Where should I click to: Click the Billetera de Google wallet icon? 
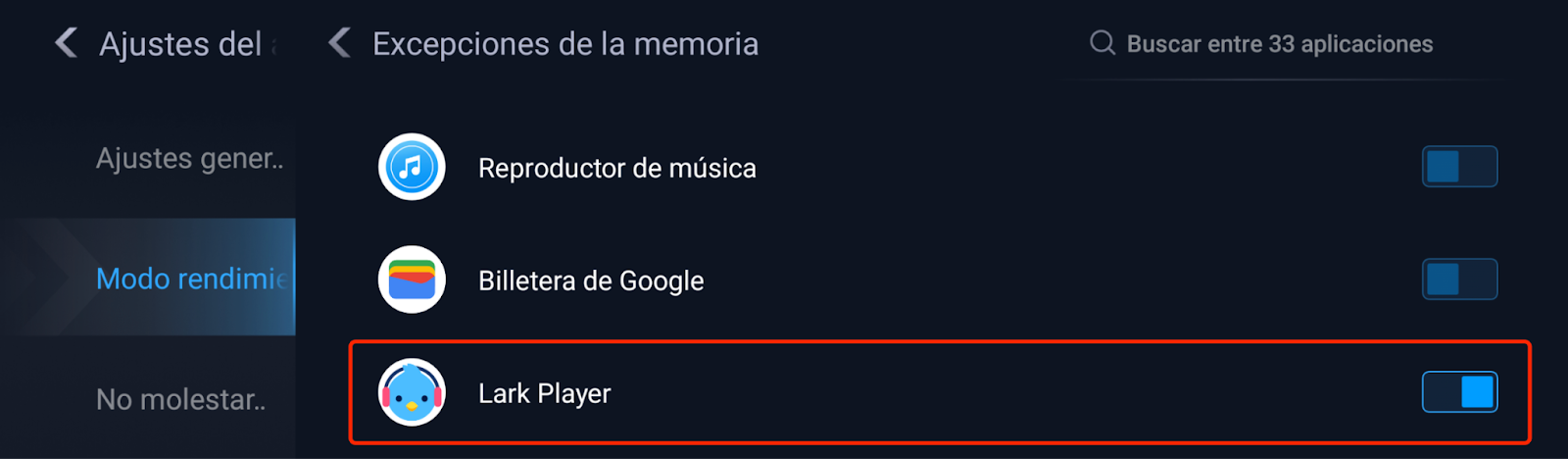pyautogui.click(x=412, y=280)
